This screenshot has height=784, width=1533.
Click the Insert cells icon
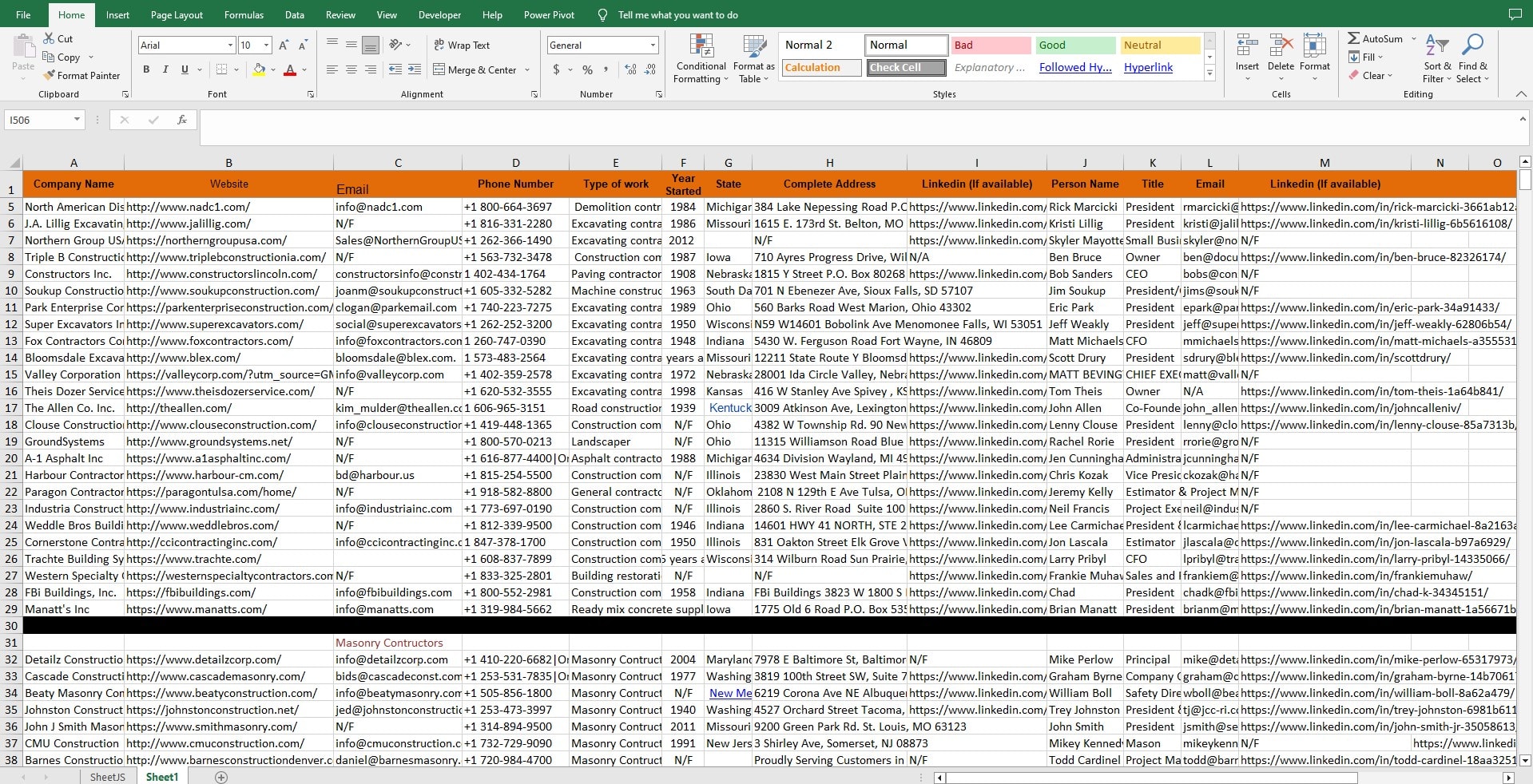click(1247, 46)
